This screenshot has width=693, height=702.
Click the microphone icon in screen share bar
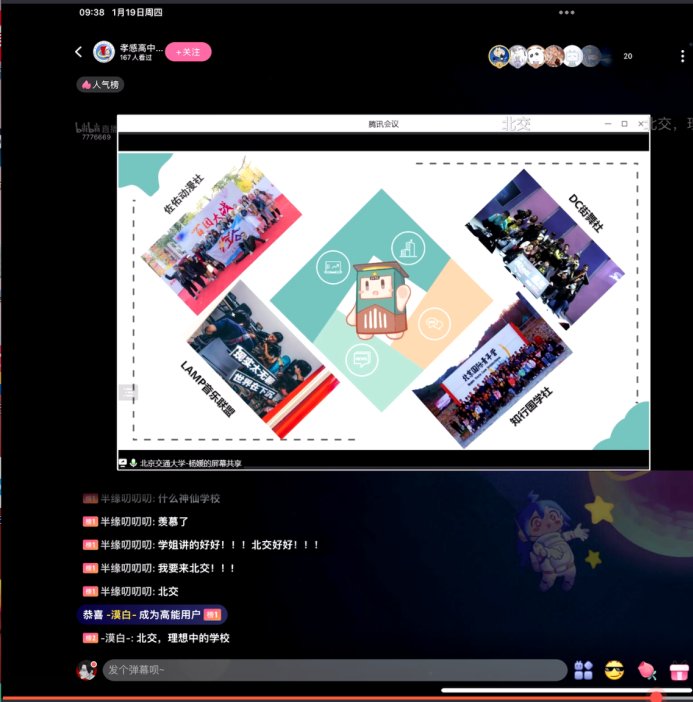coord(132,463)
